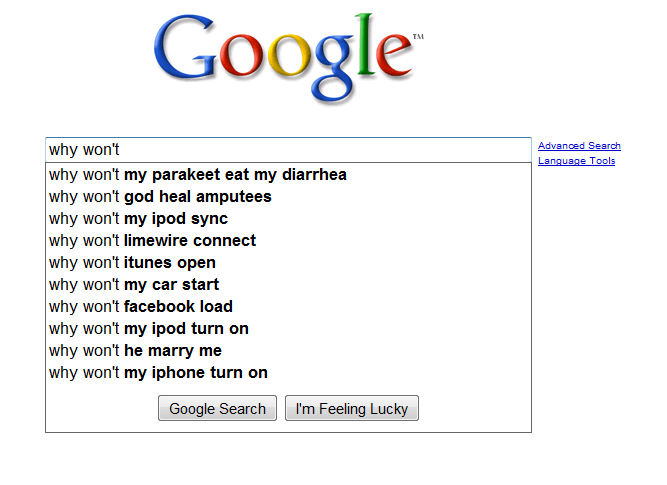Open the Advanced Search link
Image resolution: width=667 pixels, height=485 pixels.
click(x=579, y=146)
